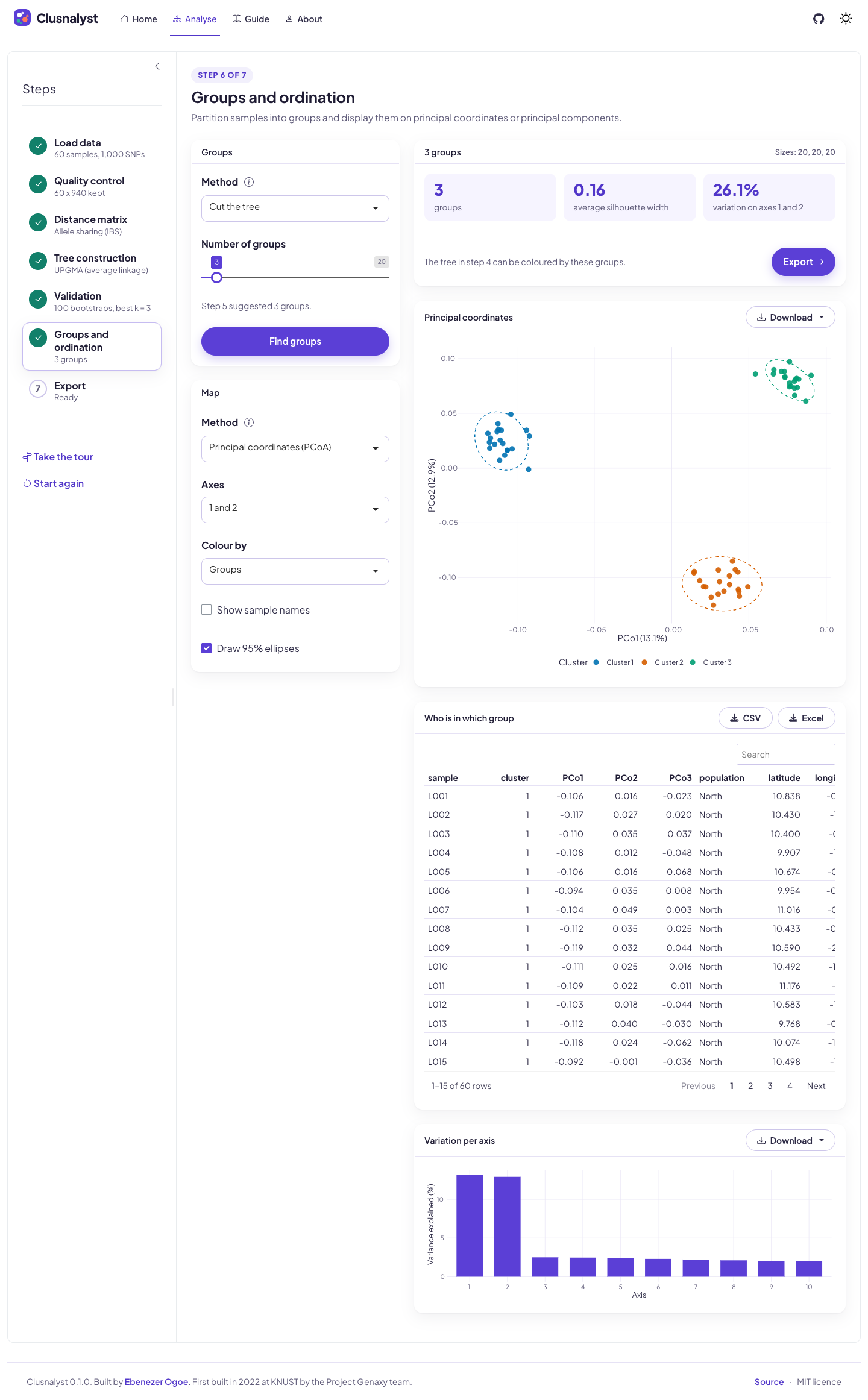Open the Source footer link
The height and width of the screenshot is (1400, 868).
[x=769, y=1382]
